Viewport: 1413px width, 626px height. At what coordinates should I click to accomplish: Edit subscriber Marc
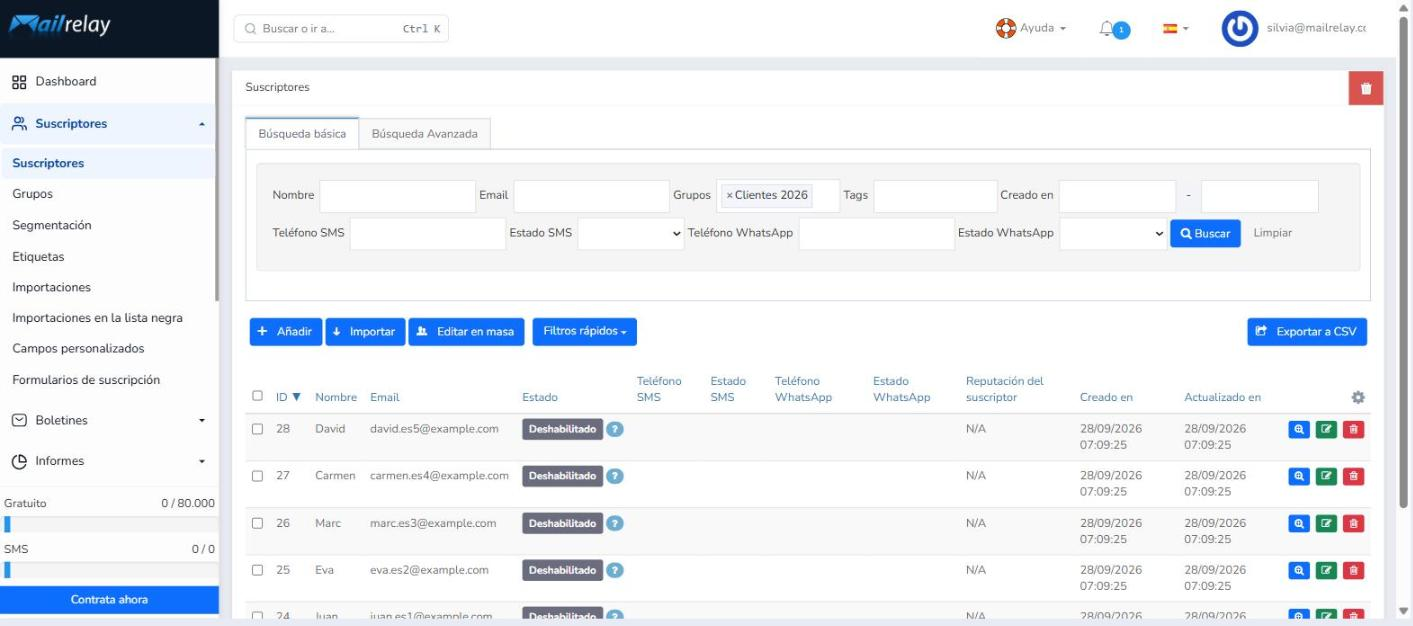pyautogui.click(x=1327, y=523)
